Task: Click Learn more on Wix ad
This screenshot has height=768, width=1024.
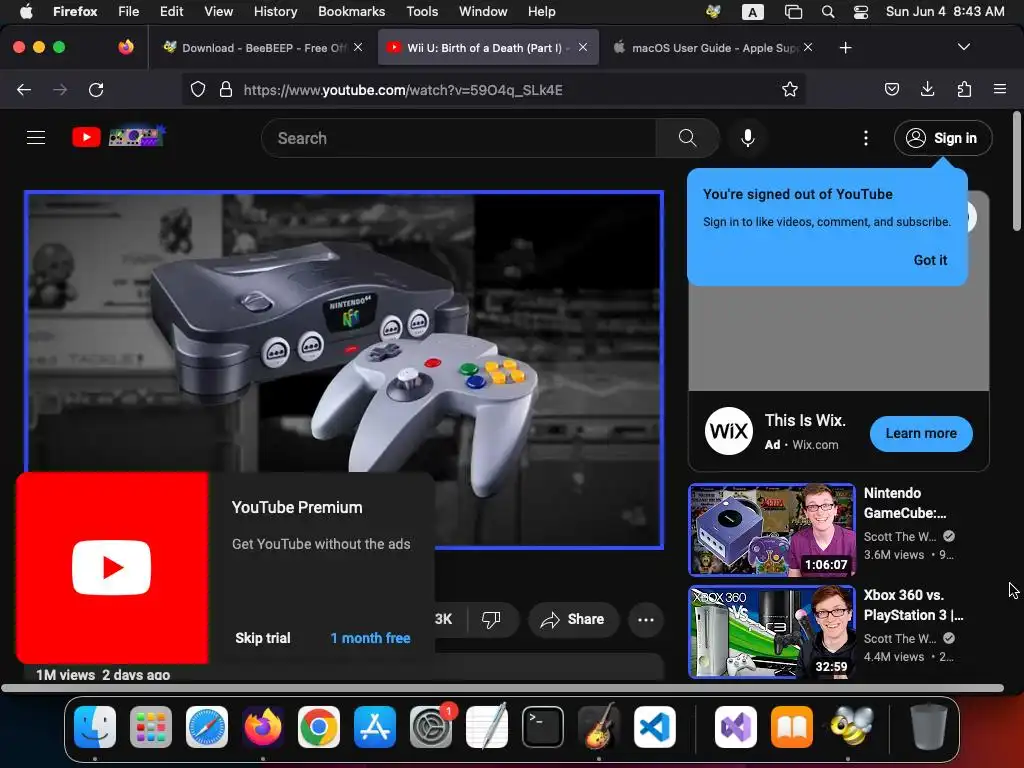Action: click(921, 434)
